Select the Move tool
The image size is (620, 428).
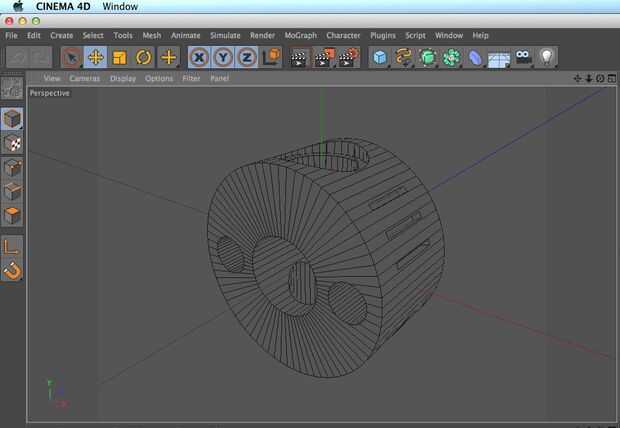click(95, 57)
